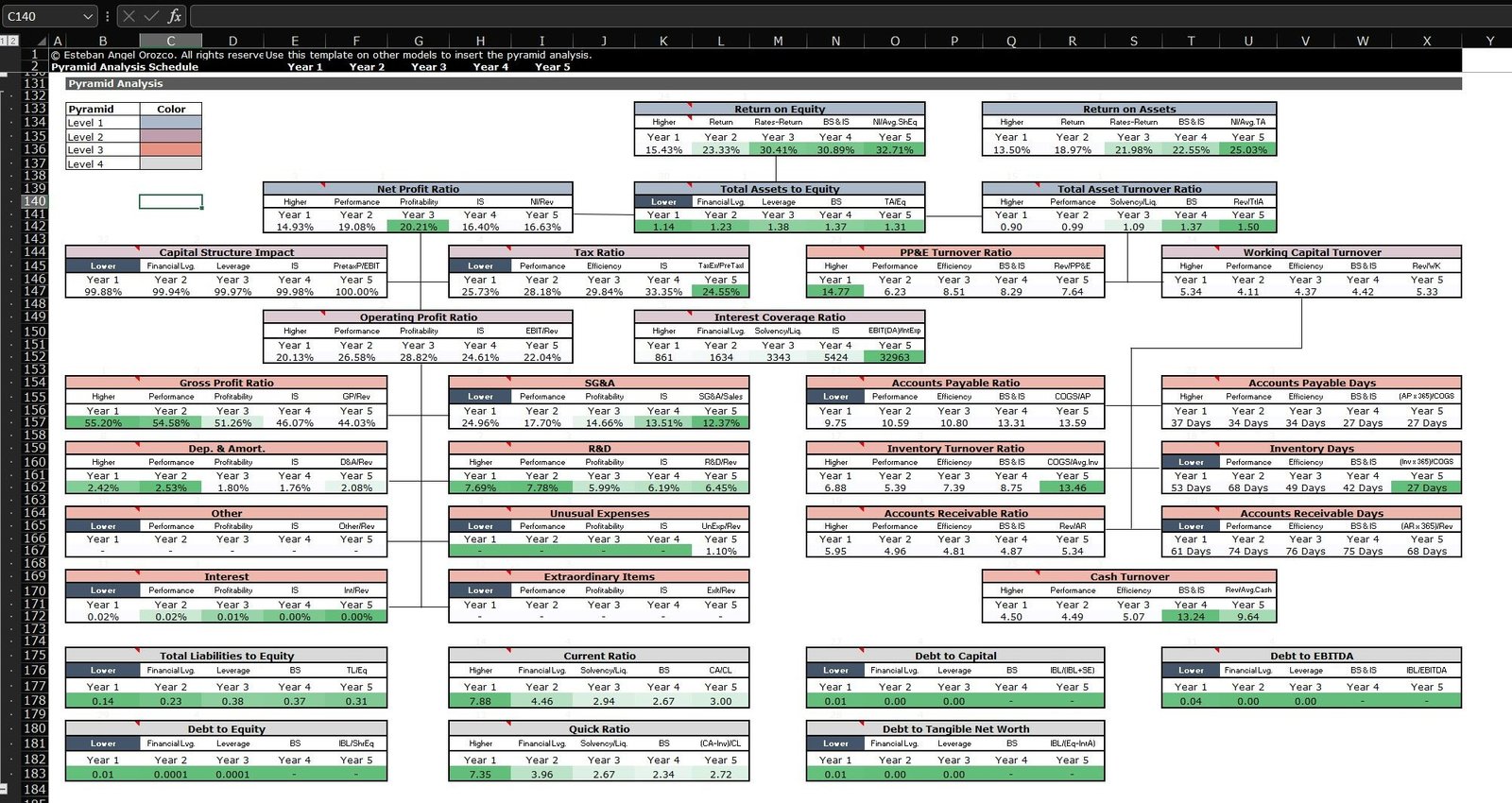Image resolution: width=1512 pixels, height=803 pixels.
Task: Click outline level 2 button
Action: [13, 41]
